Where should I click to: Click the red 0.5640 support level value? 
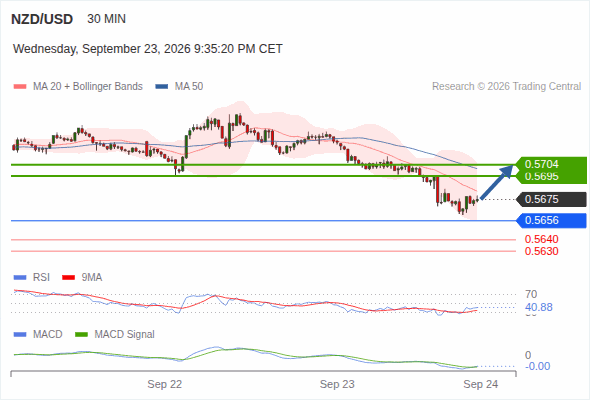[541, 239]
